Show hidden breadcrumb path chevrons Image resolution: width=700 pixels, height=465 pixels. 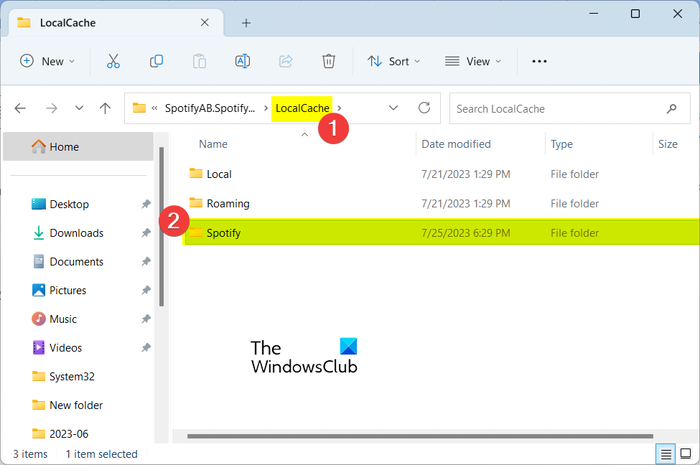(154, 108)
